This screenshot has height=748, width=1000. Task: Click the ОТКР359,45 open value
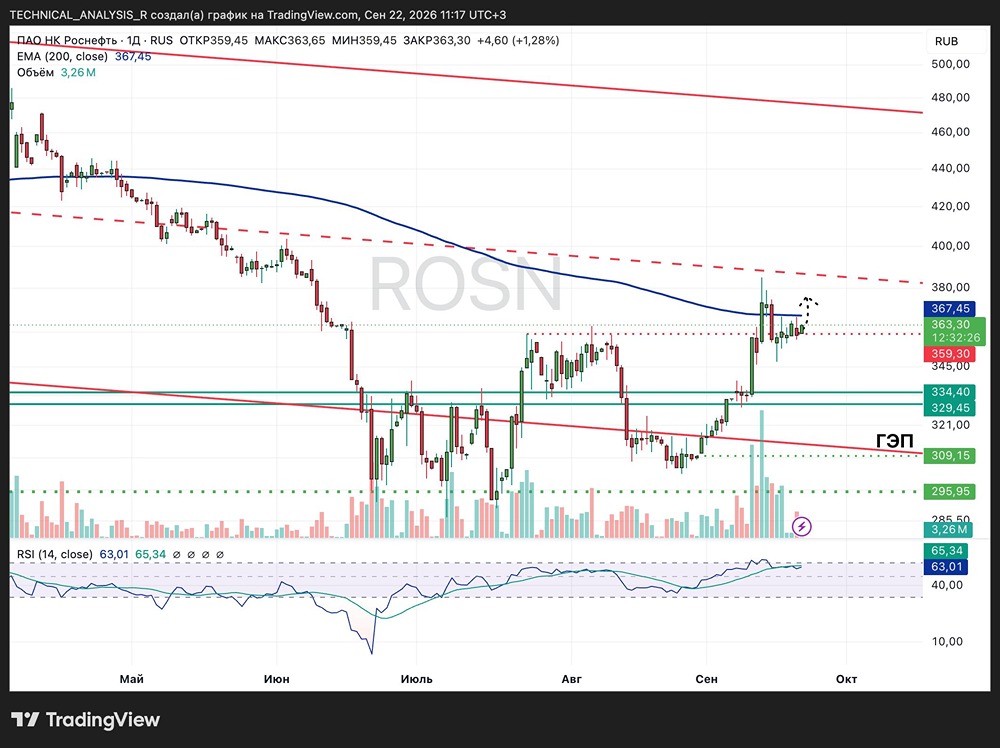[x=214, y=40]
